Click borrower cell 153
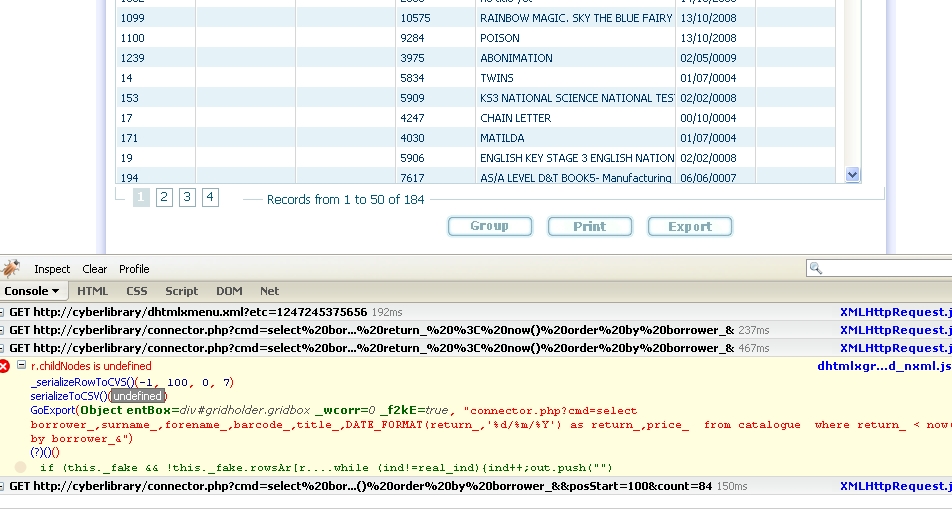 [155, 98]
